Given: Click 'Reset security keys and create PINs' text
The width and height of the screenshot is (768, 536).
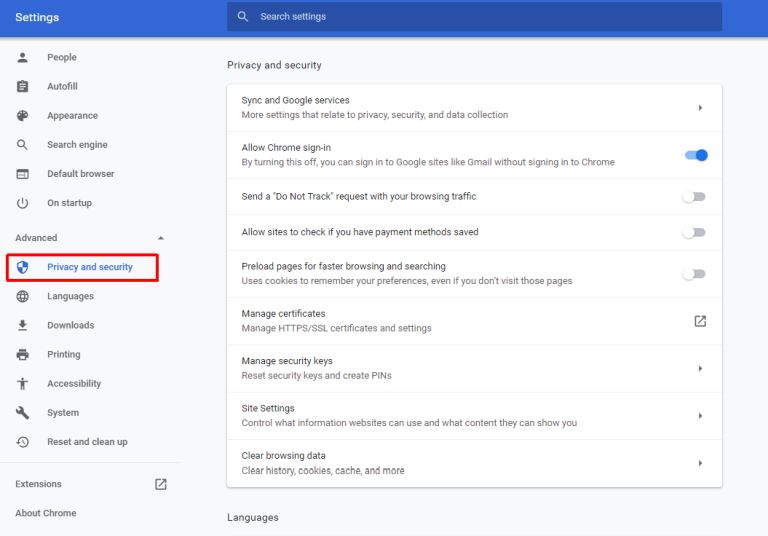Looking at the screenshot, I should (x=316, y=376).
